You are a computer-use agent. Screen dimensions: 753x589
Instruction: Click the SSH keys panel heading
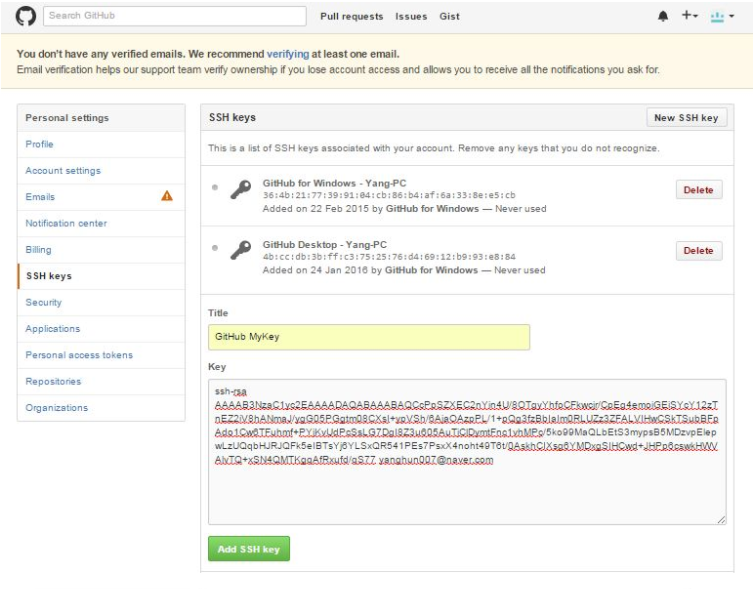coord(232,117)
